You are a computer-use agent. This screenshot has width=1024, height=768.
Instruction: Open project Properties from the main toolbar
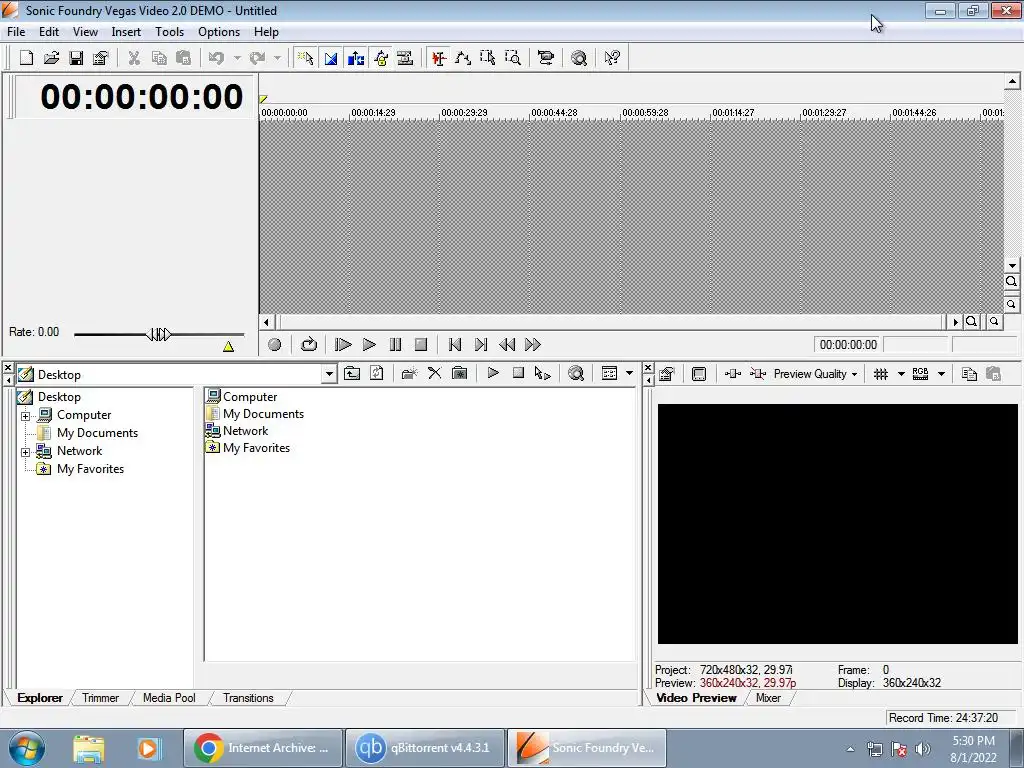coord(101,58)
